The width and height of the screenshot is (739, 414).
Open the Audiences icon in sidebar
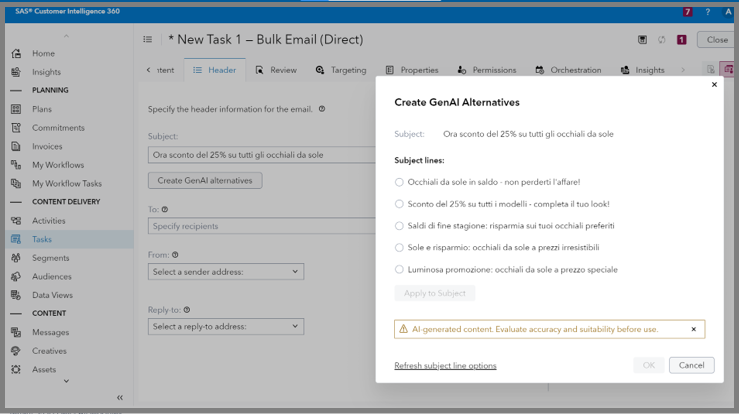pos(16,277)
